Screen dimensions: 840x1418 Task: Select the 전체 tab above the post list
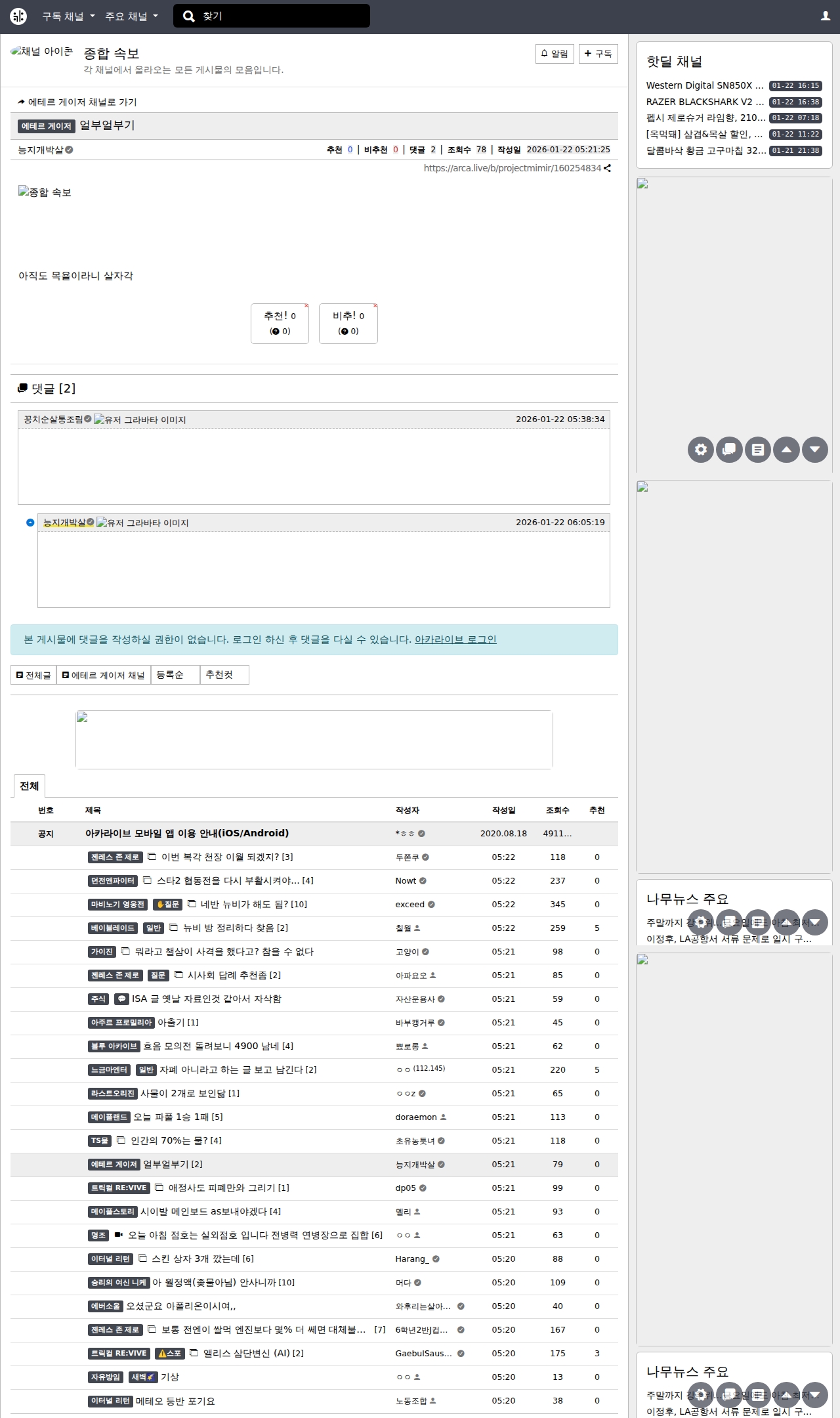point(29,786)
